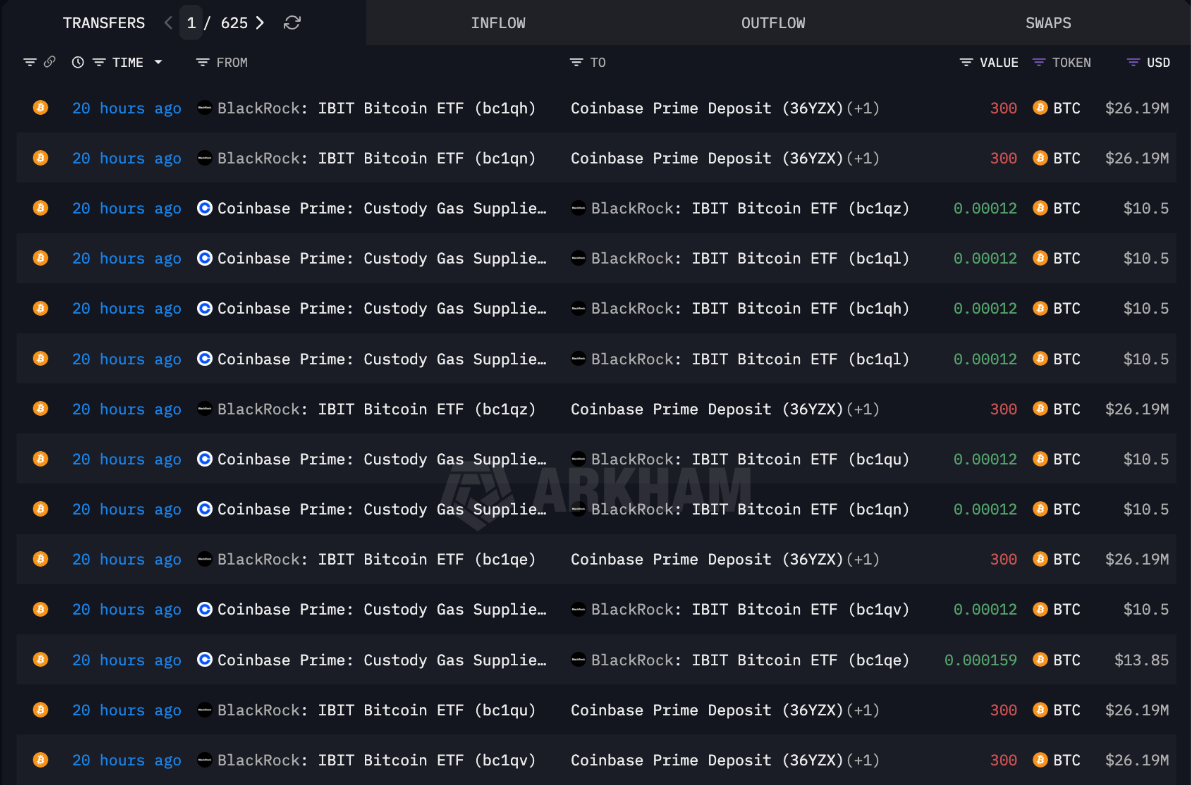Screen dimensions: 1191x785
Task: Click the current page number field
Action: 191,23
